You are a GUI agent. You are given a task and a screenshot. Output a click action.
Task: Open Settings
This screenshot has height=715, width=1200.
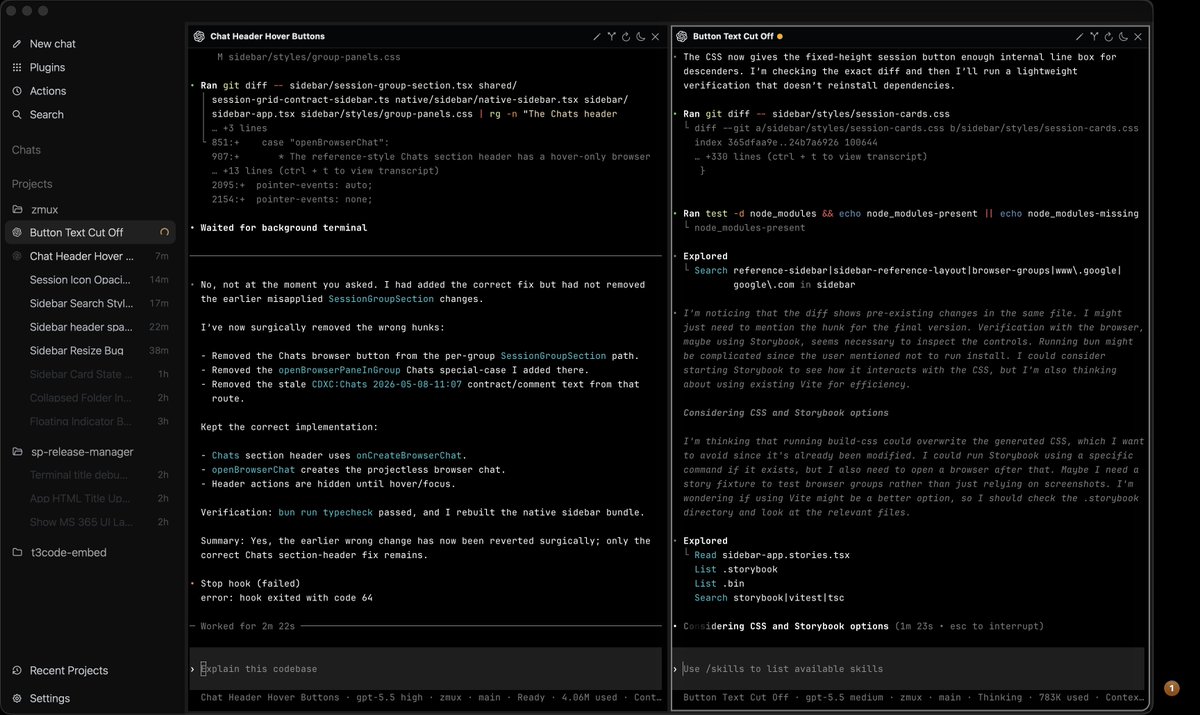50,698
